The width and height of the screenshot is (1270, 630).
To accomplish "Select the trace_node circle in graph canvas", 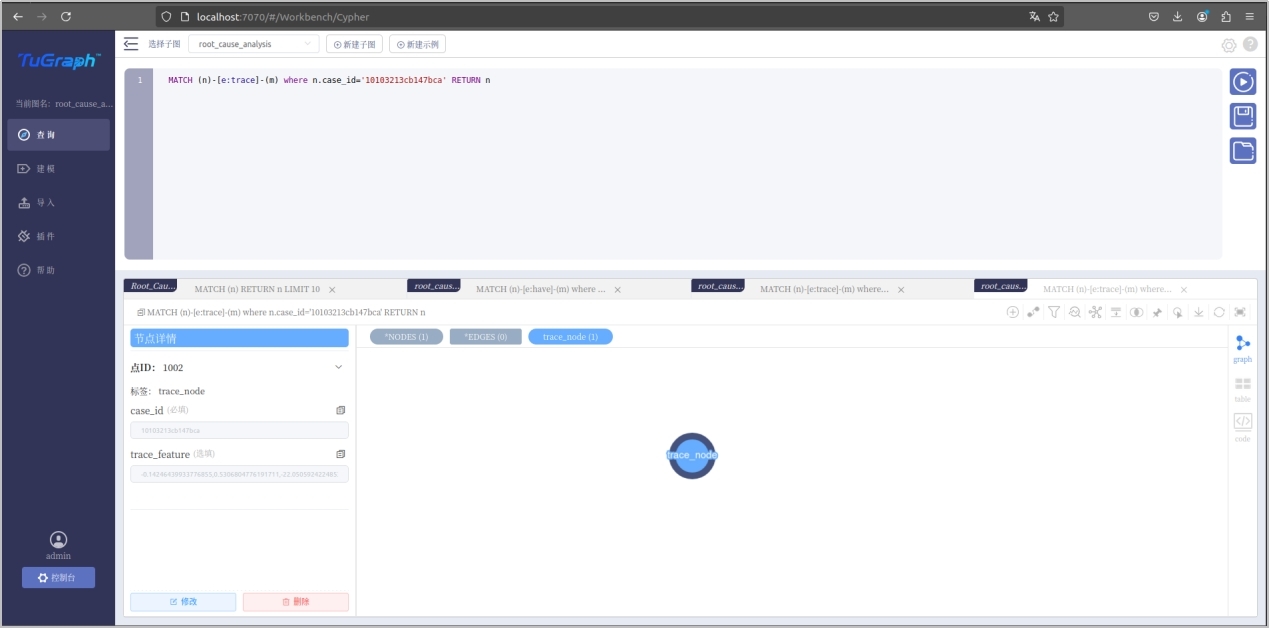I will pyautogui.click(x=692, y=456).
